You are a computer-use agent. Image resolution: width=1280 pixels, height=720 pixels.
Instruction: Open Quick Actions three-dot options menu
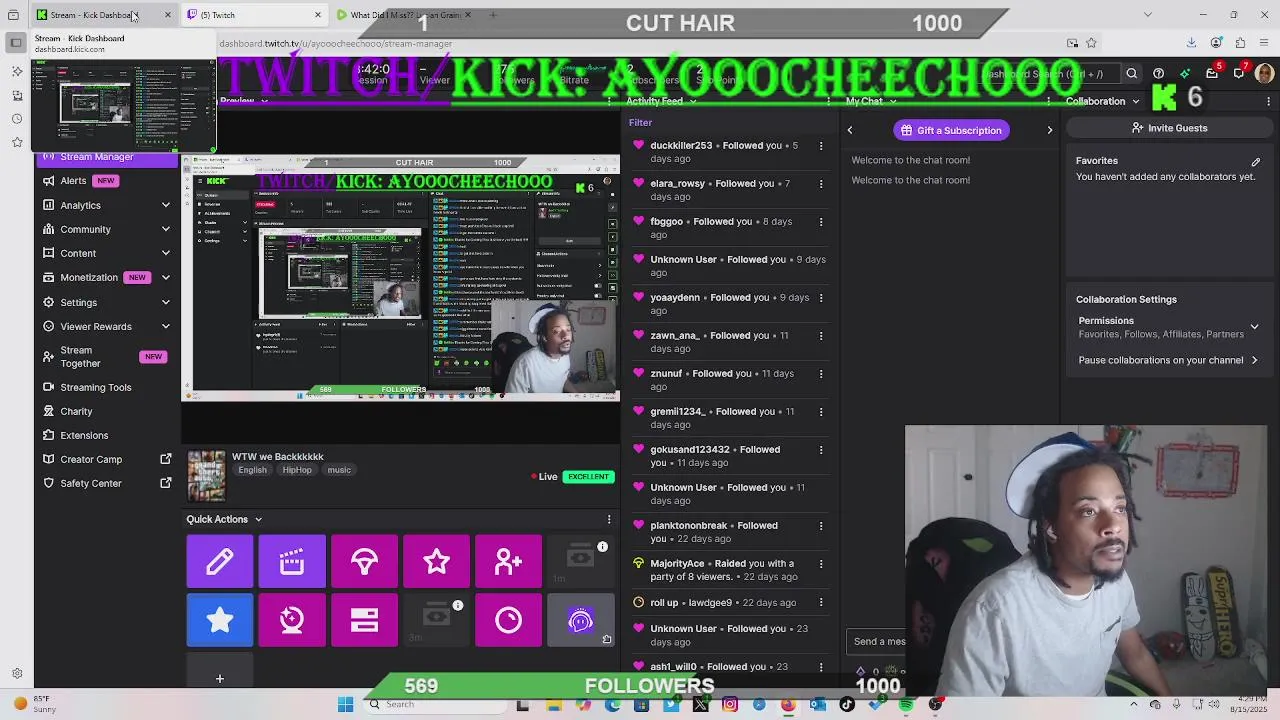[609, 519]
